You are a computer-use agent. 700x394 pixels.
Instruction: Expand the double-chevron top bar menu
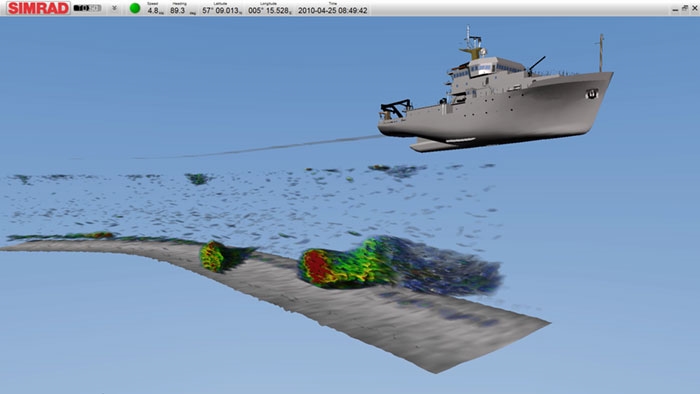(115, 8)
